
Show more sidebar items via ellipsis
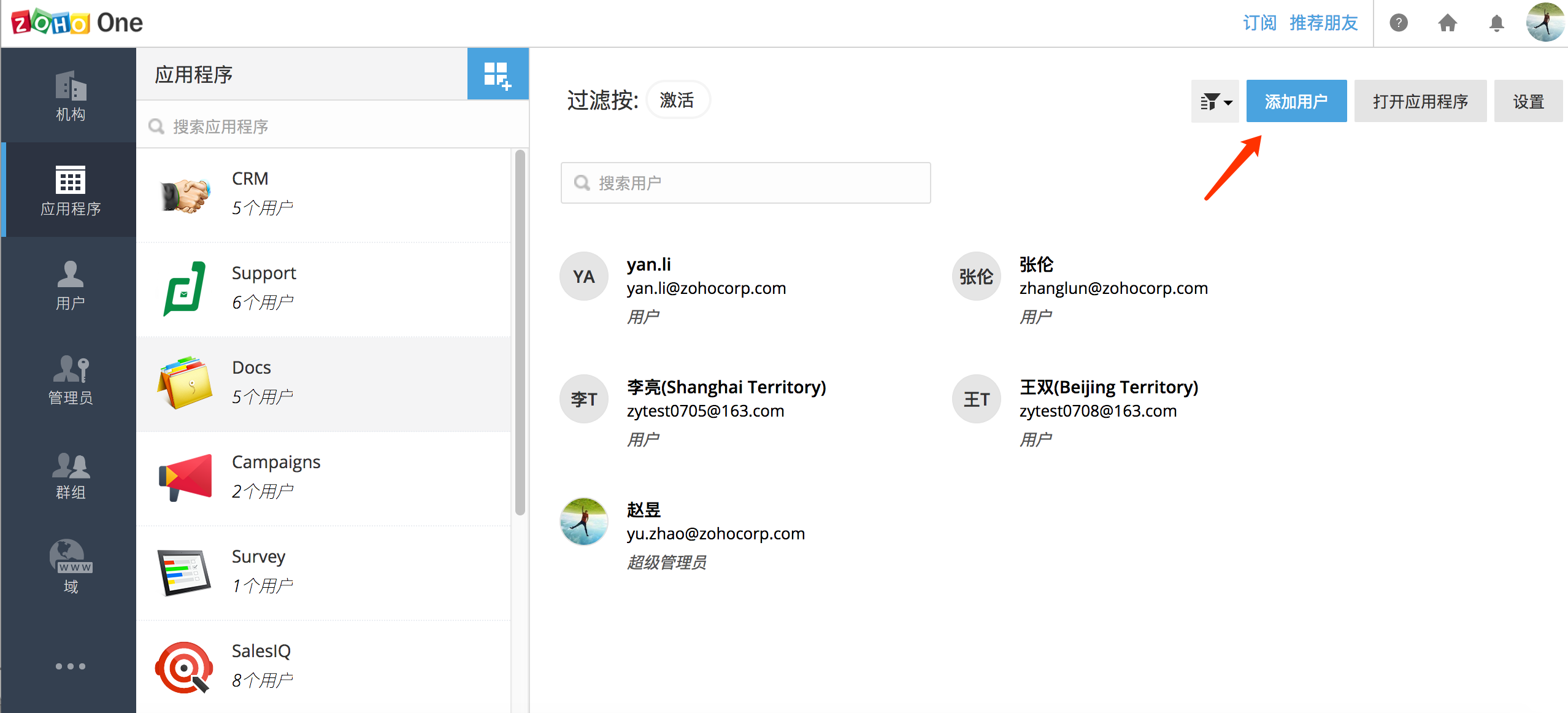click(x=70, y=666)
